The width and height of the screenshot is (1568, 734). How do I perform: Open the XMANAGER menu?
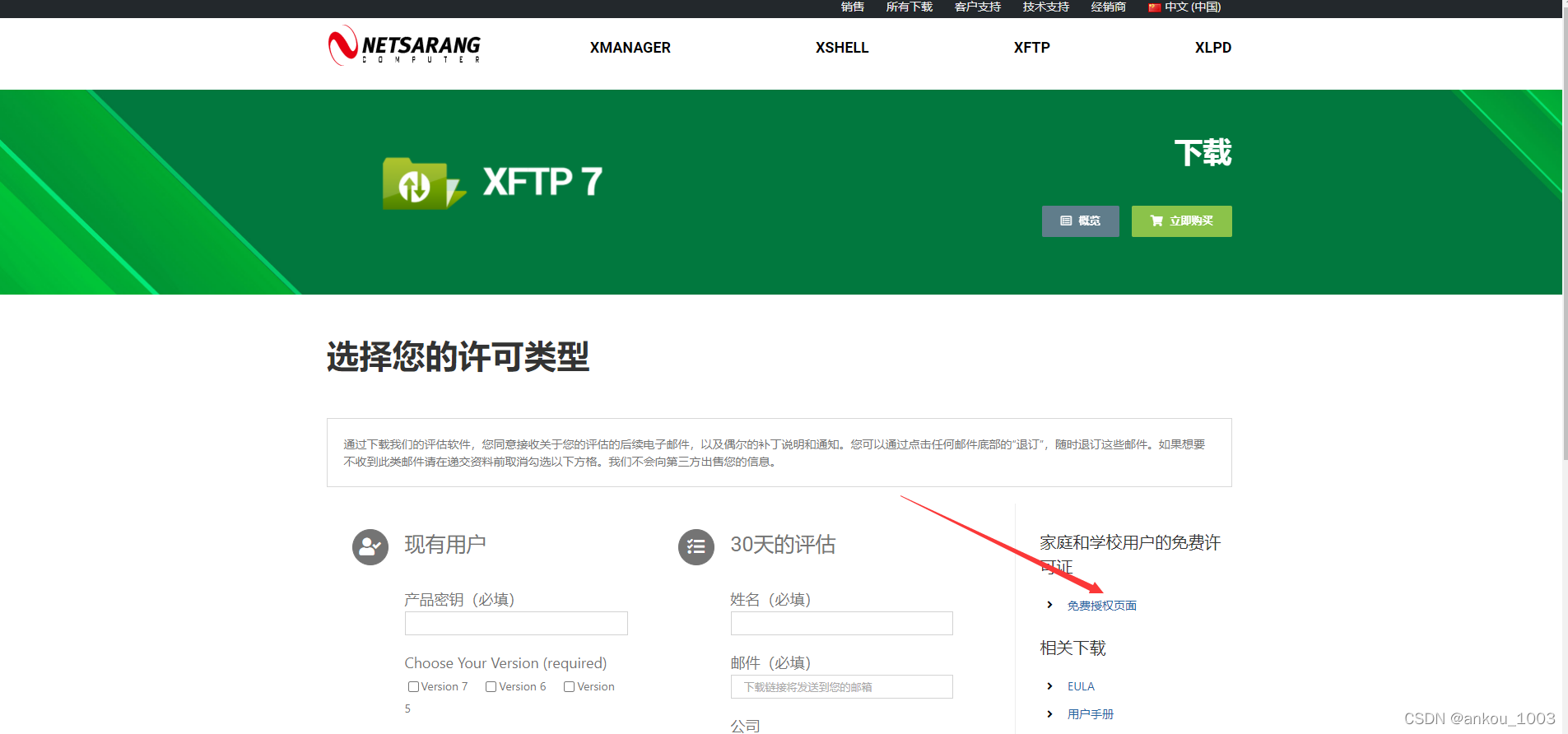click(x=630, y=48)
